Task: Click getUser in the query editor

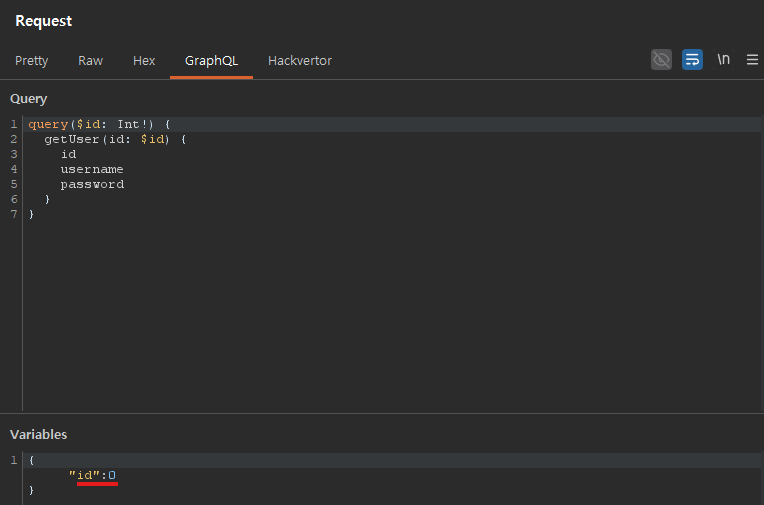Action: [x=68, y=139]
